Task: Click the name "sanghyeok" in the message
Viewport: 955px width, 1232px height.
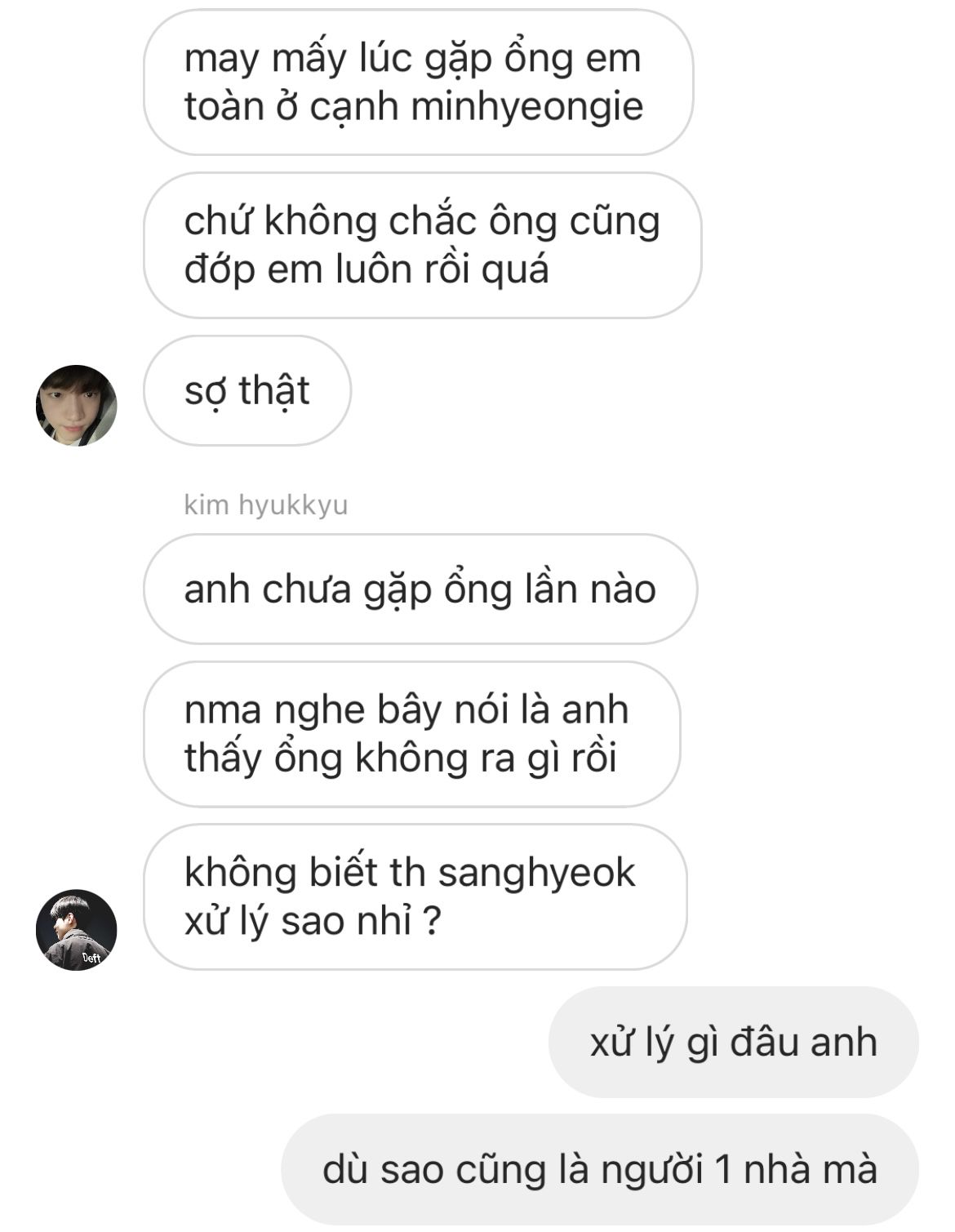Action: [536, 873]
